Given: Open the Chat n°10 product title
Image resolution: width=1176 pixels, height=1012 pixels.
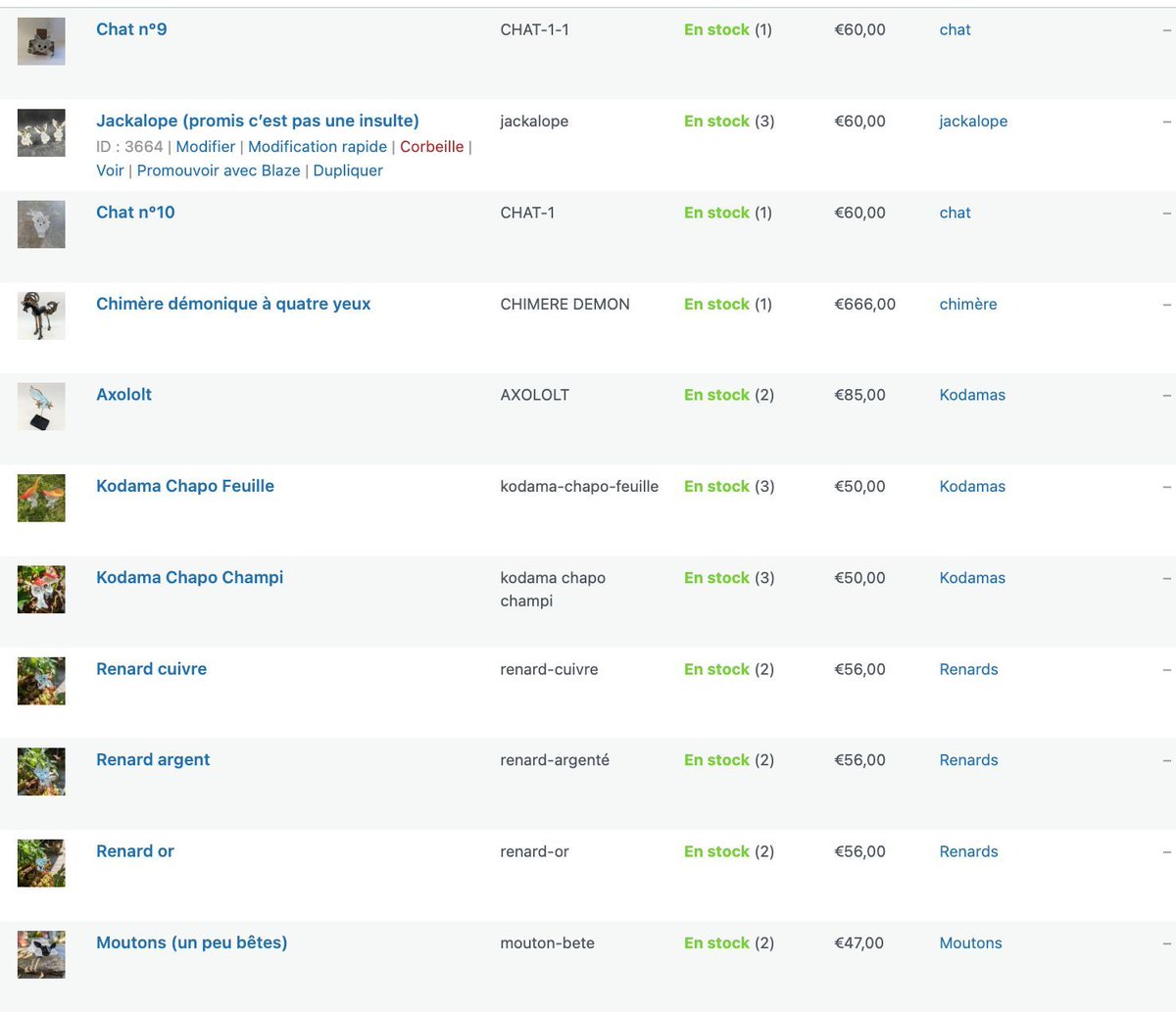Looking at the screenshot, I should coord(135,213).
